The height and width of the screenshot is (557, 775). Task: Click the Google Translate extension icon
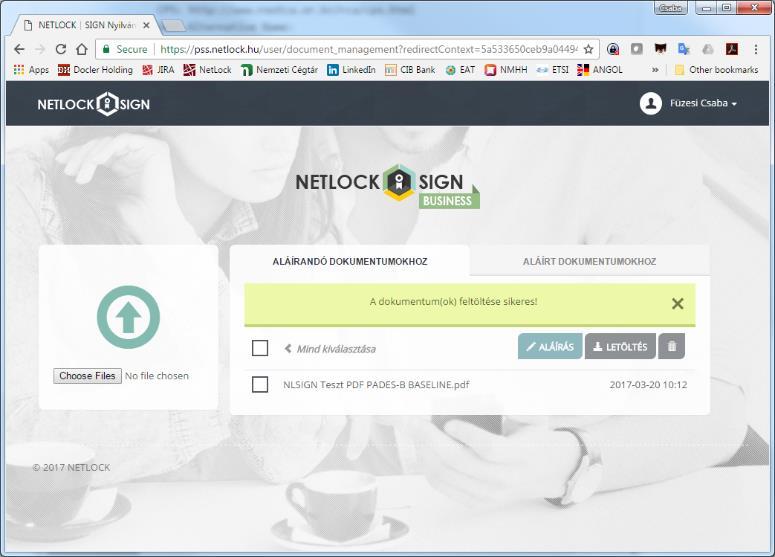point(684,49)
